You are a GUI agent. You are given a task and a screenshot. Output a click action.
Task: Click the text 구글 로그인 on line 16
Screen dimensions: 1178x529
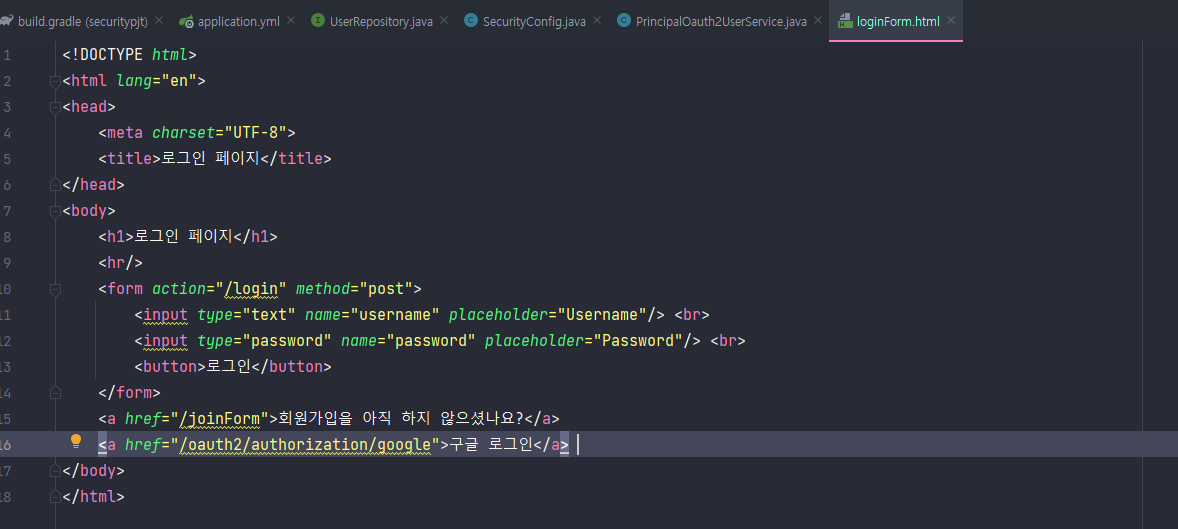[x=491, y=445]
